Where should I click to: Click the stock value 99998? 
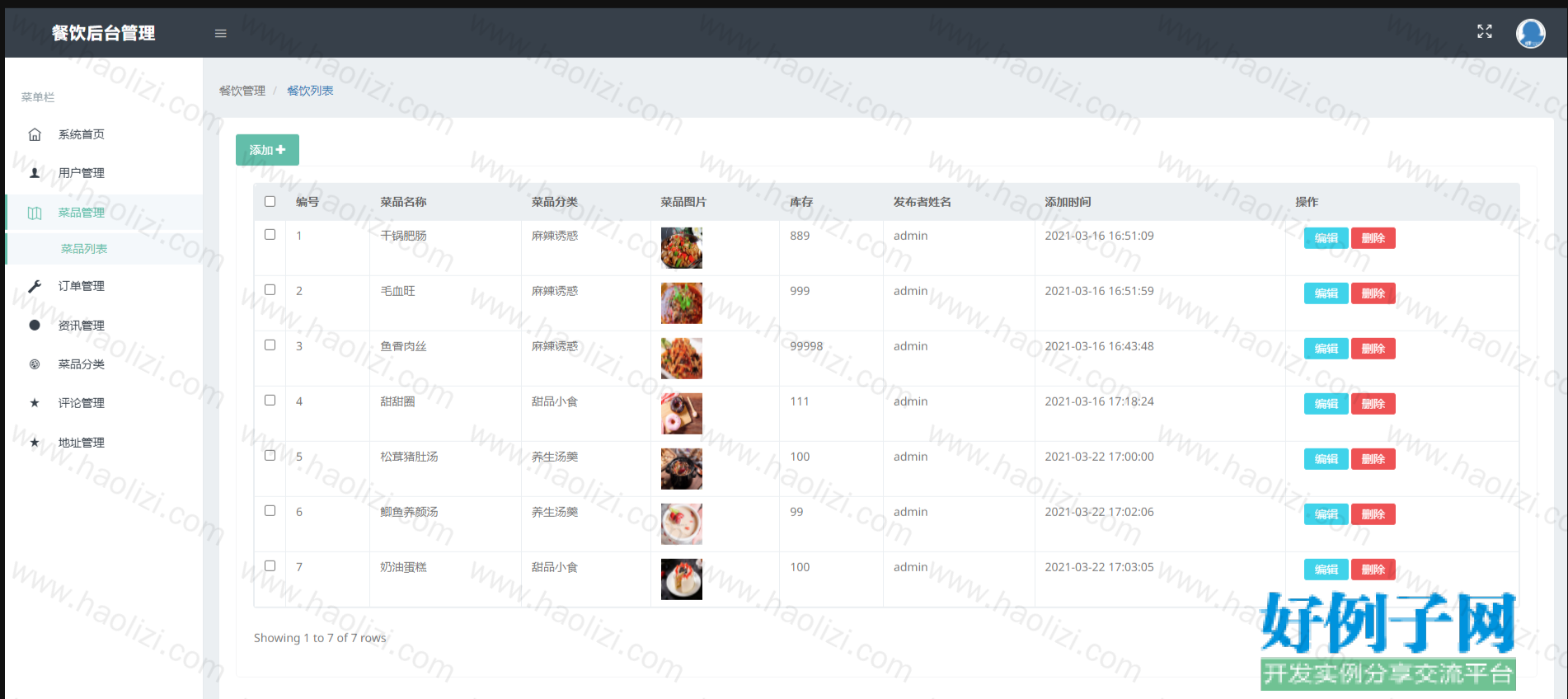click(806, 346)
